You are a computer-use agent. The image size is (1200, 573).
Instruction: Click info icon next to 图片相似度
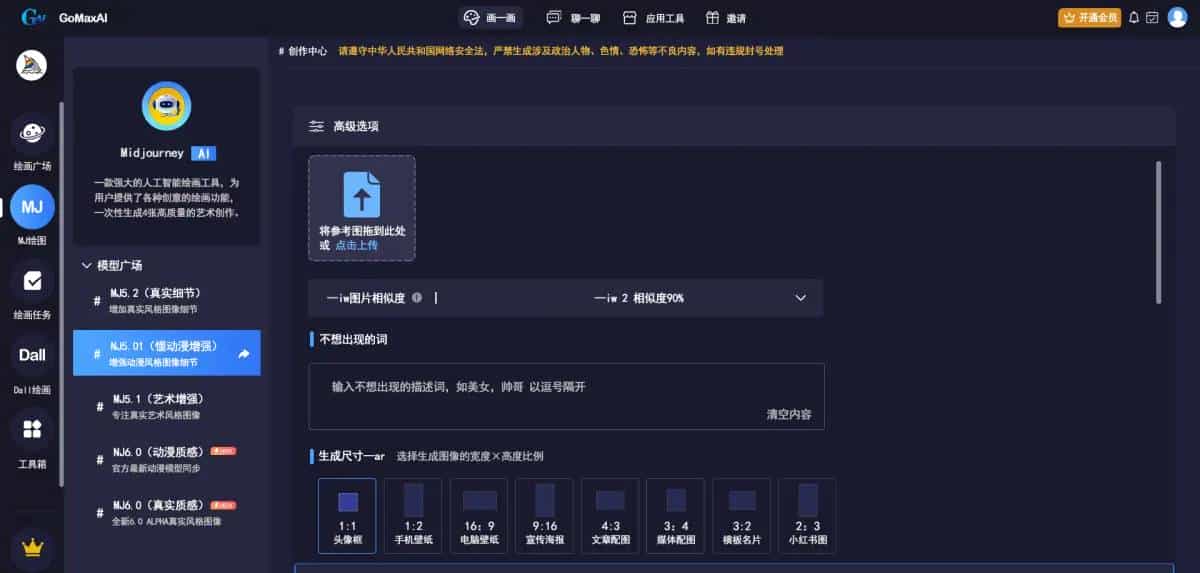[417, 298]
